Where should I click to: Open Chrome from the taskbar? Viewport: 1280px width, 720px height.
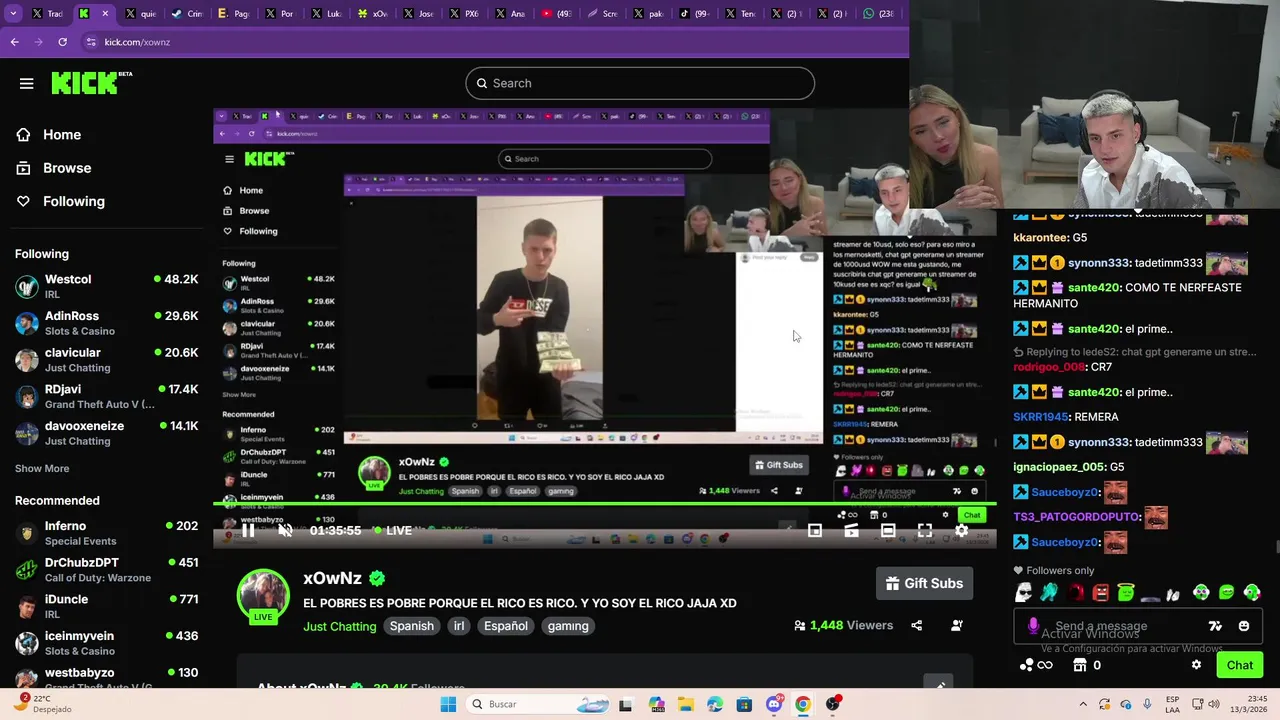pyautogui.click(x=803, y=704)
